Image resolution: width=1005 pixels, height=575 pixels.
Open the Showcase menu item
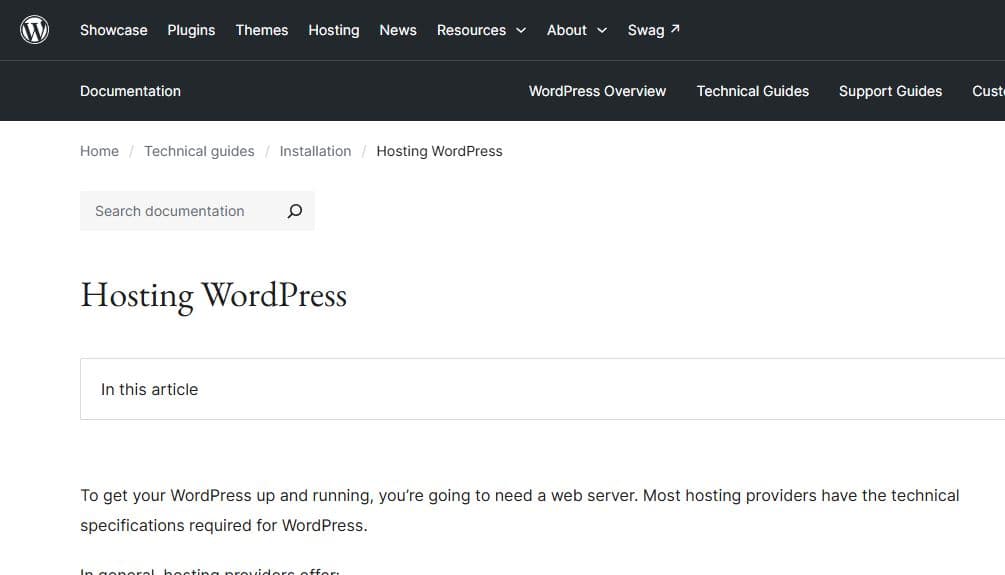pos(113,30)
